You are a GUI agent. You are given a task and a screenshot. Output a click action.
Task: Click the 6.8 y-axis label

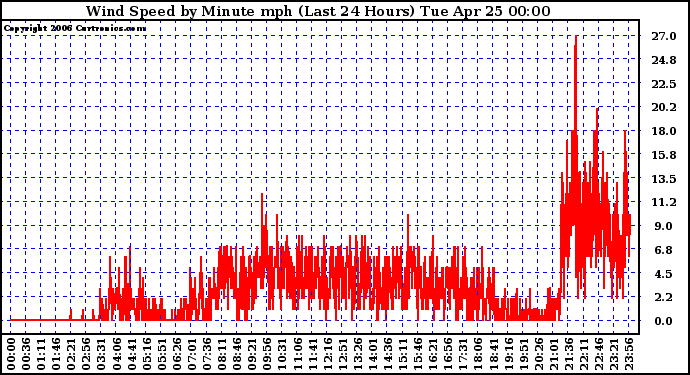664,250
